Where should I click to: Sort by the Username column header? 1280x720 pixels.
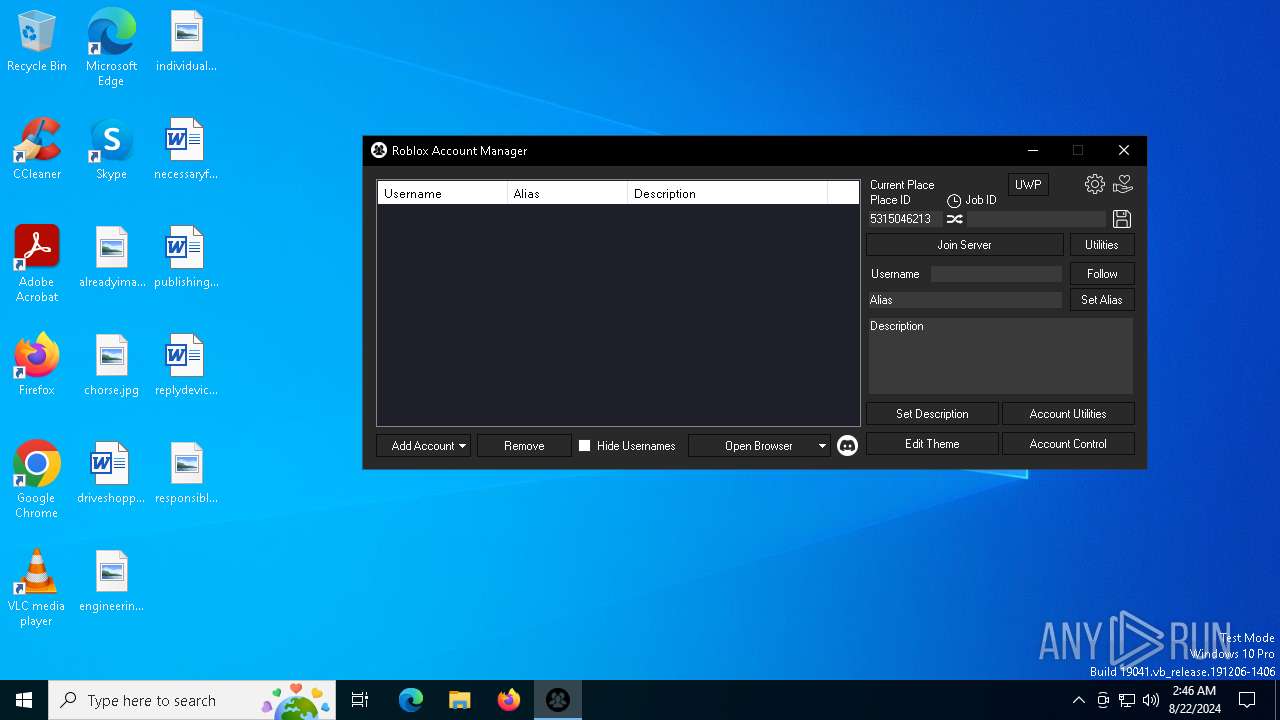[442, 193]
